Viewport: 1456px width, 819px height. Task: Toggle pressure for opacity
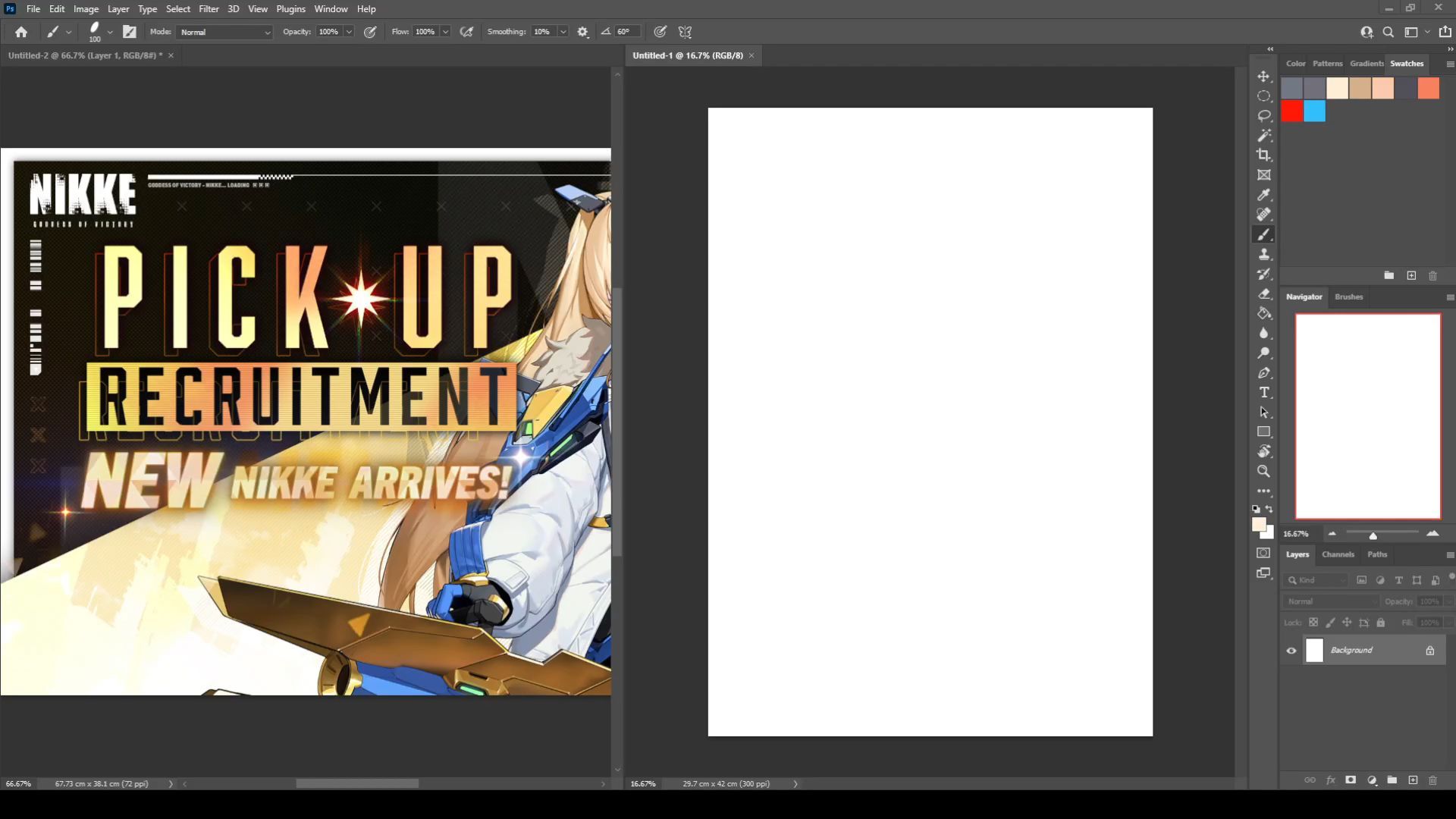pyautogui.click(x=370, y=32)
